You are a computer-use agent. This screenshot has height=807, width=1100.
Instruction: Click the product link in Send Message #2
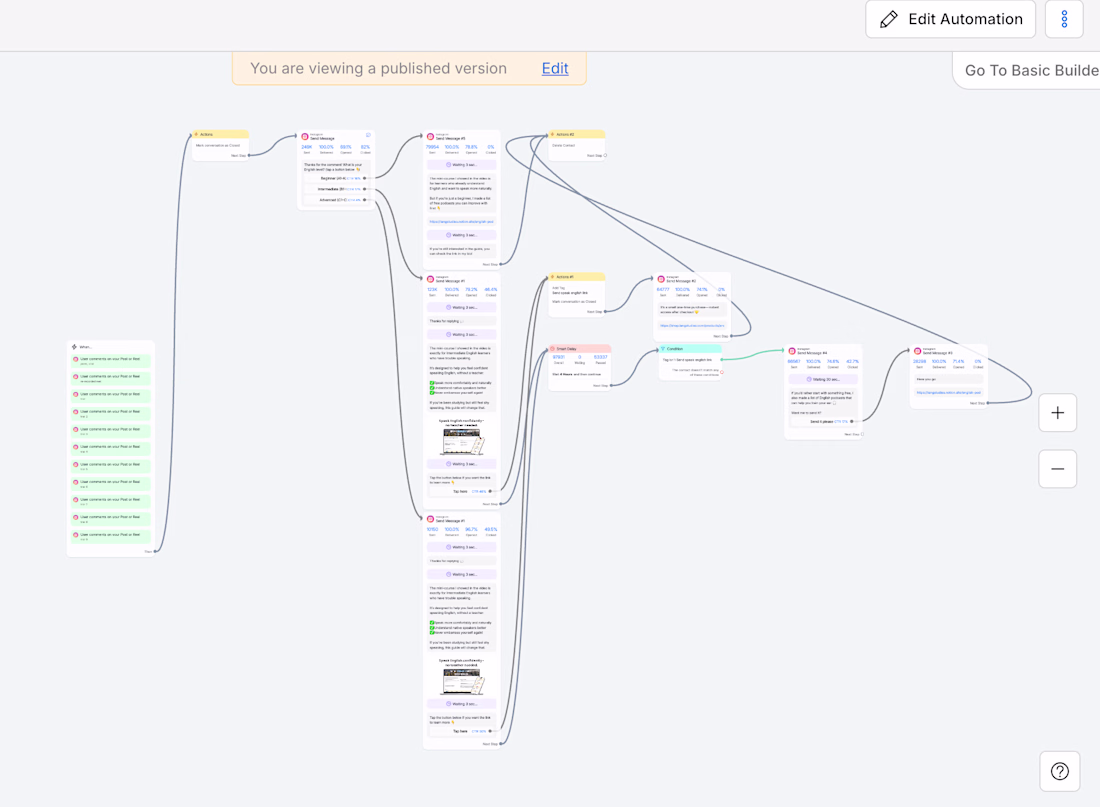692,326
